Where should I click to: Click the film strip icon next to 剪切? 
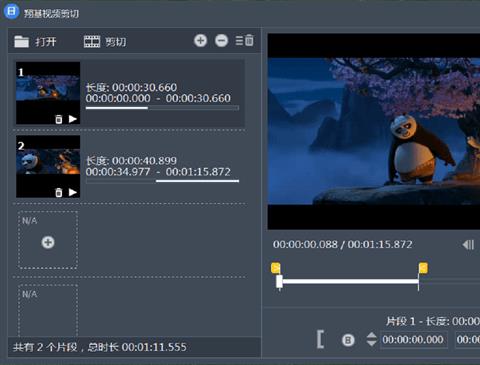point(92,42)
